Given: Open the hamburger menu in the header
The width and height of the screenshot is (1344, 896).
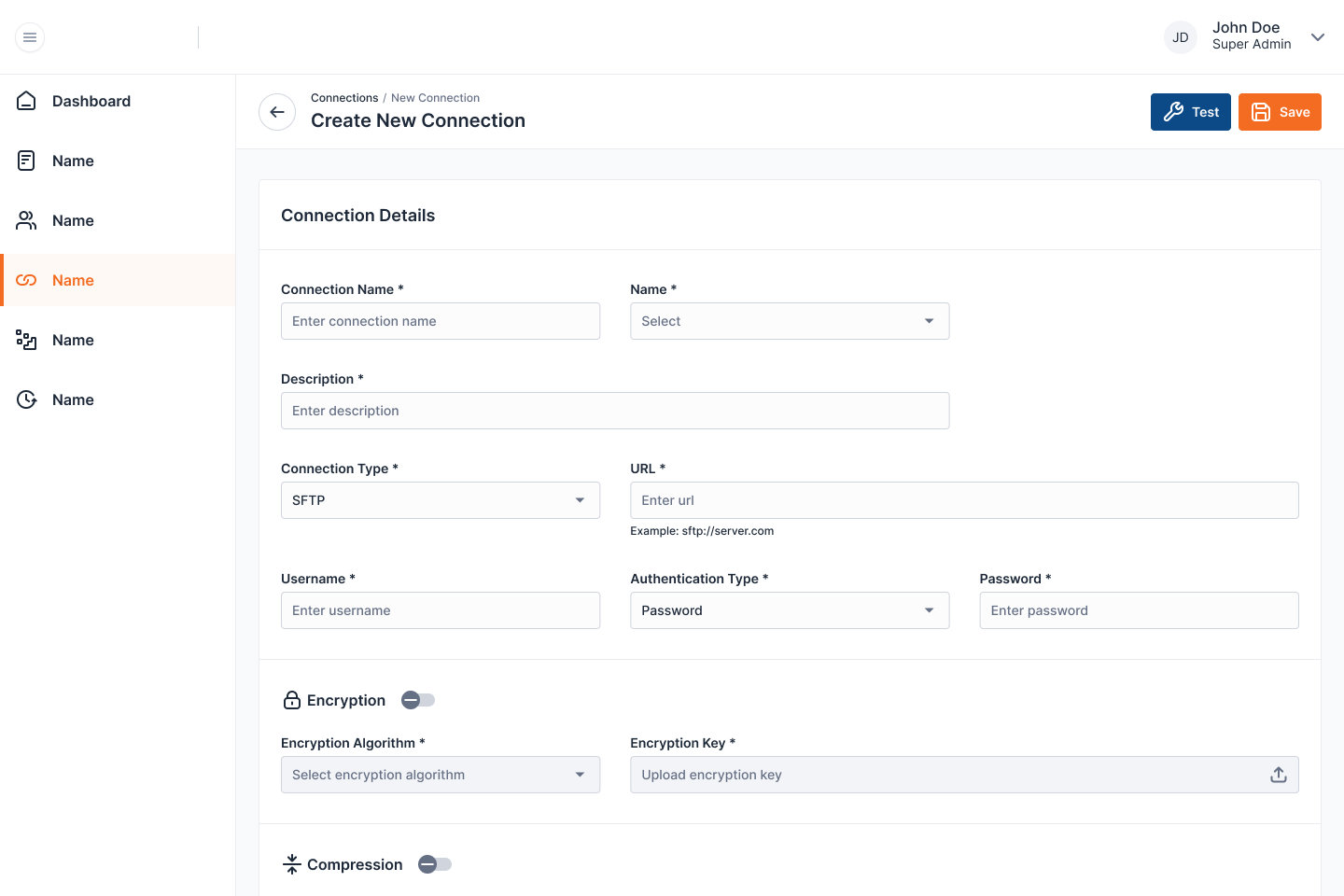Looking at the screenshot, I should click(30, 37).
